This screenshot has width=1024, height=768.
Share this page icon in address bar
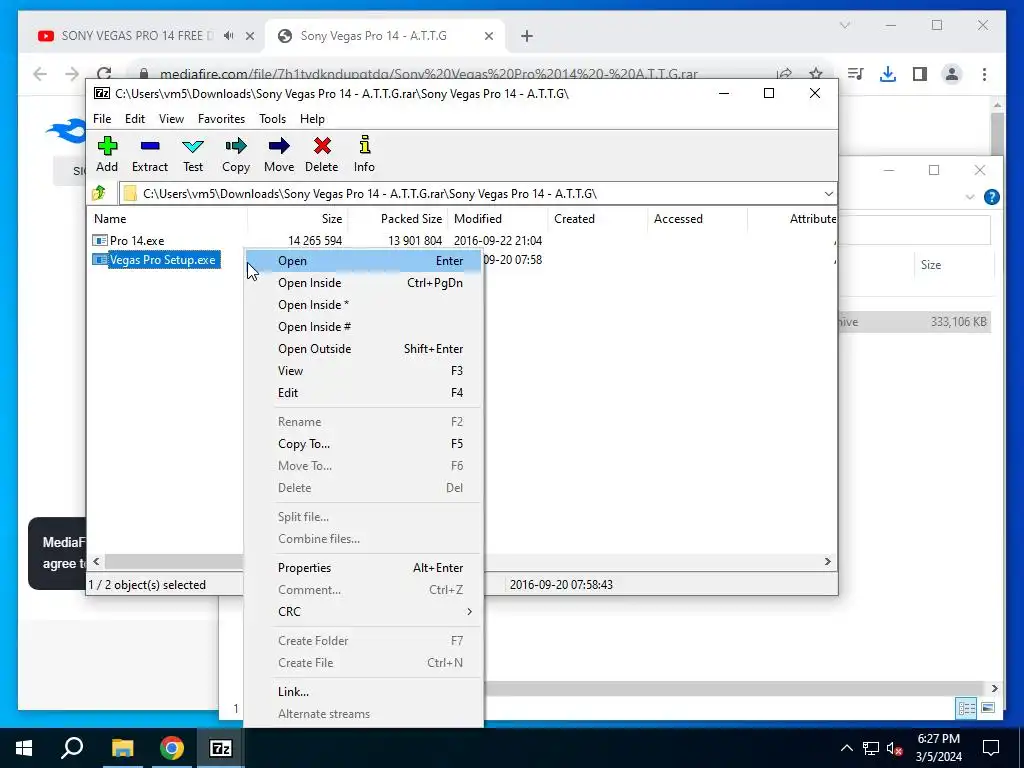784,74
